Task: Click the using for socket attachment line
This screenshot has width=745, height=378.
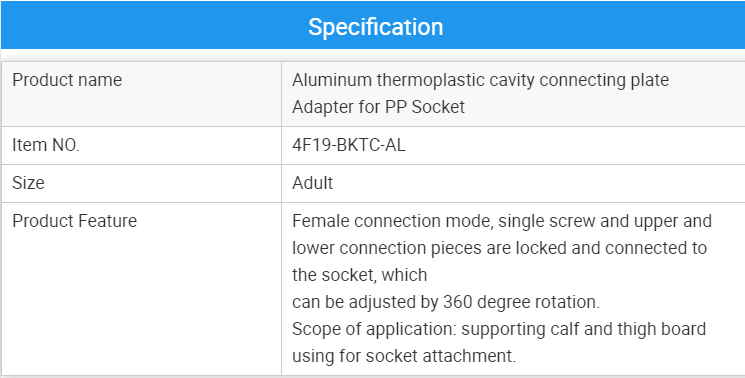Action: click(404, 356)
